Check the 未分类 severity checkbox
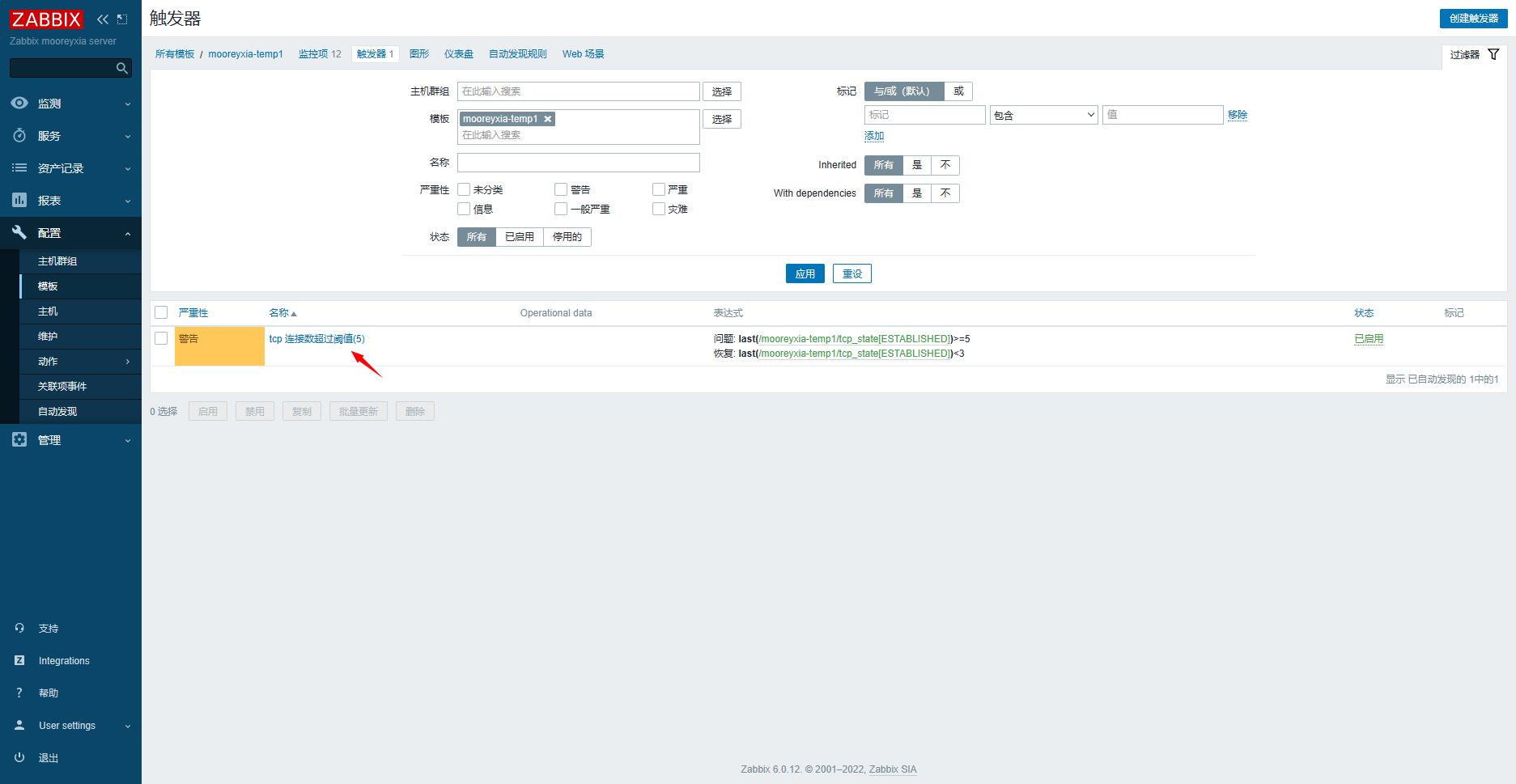Viewport: 1516px width, 784px height. click(464, 189)
